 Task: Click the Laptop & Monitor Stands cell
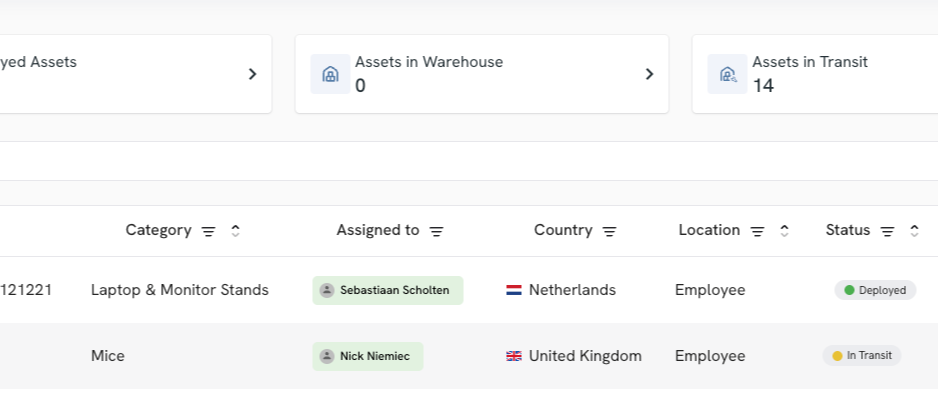pos(179,290)
